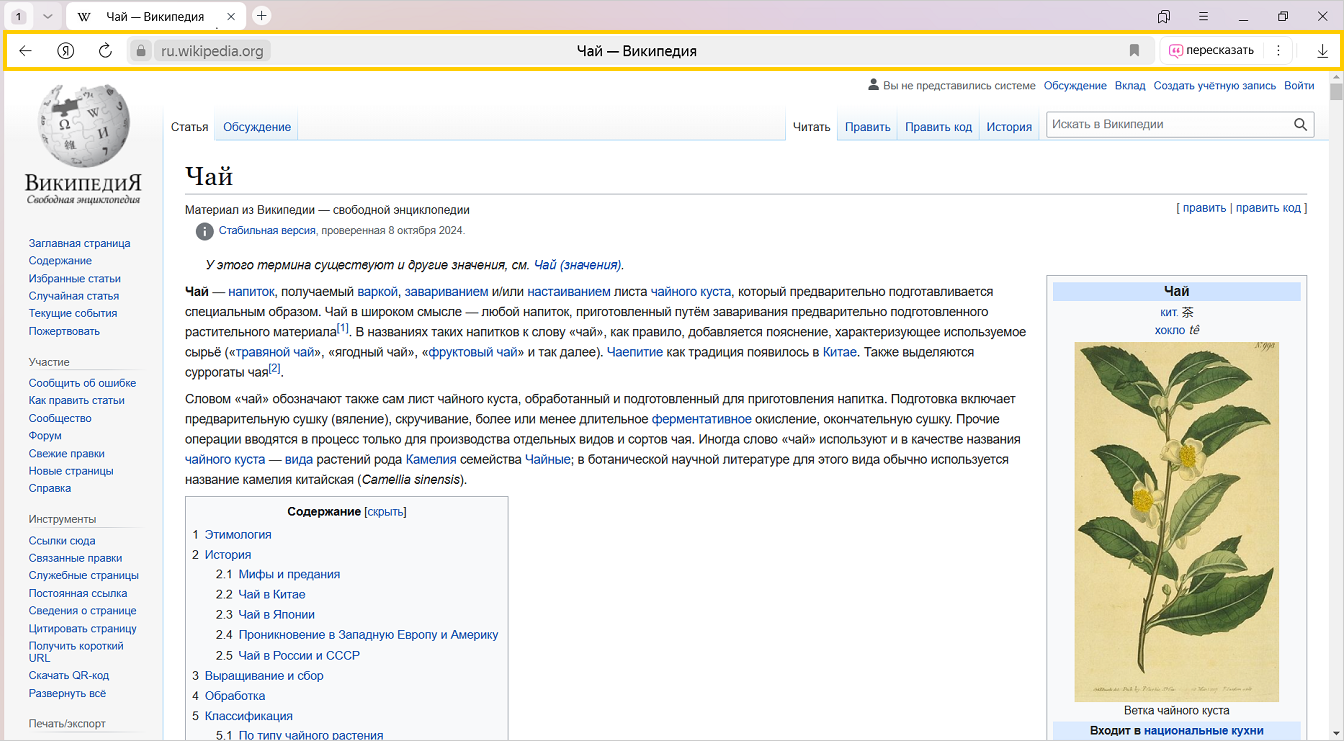Open the Yandex home button
Viewport: 1344px width, 741px height.
click(66, 51)
